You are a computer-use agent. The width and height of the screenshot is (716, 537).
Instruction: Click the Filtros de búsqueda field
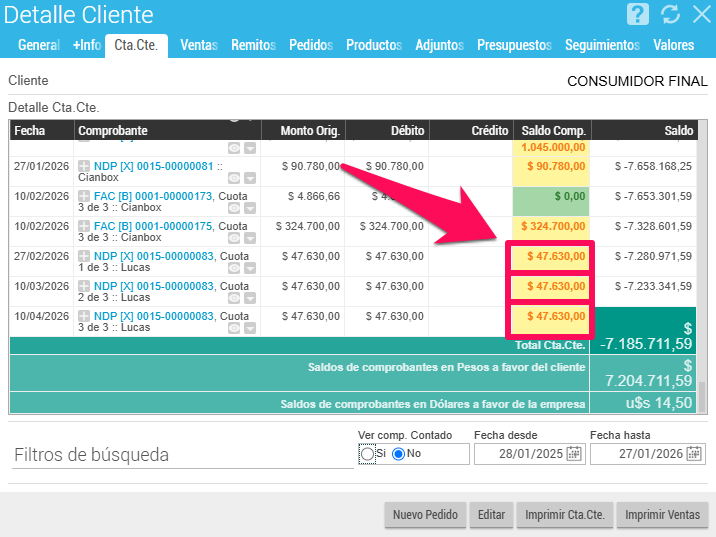click(x=180, y=455)
